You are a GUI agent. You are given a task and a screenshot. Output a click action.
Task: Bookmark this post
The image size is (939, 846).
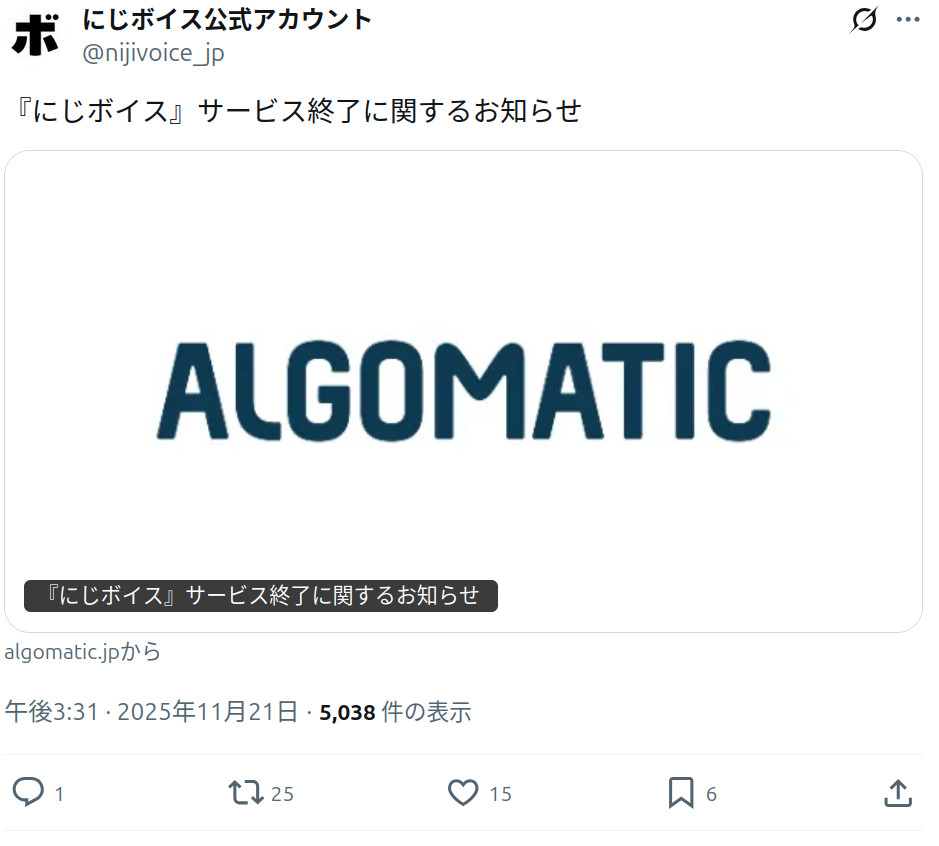tap(681, 793)
